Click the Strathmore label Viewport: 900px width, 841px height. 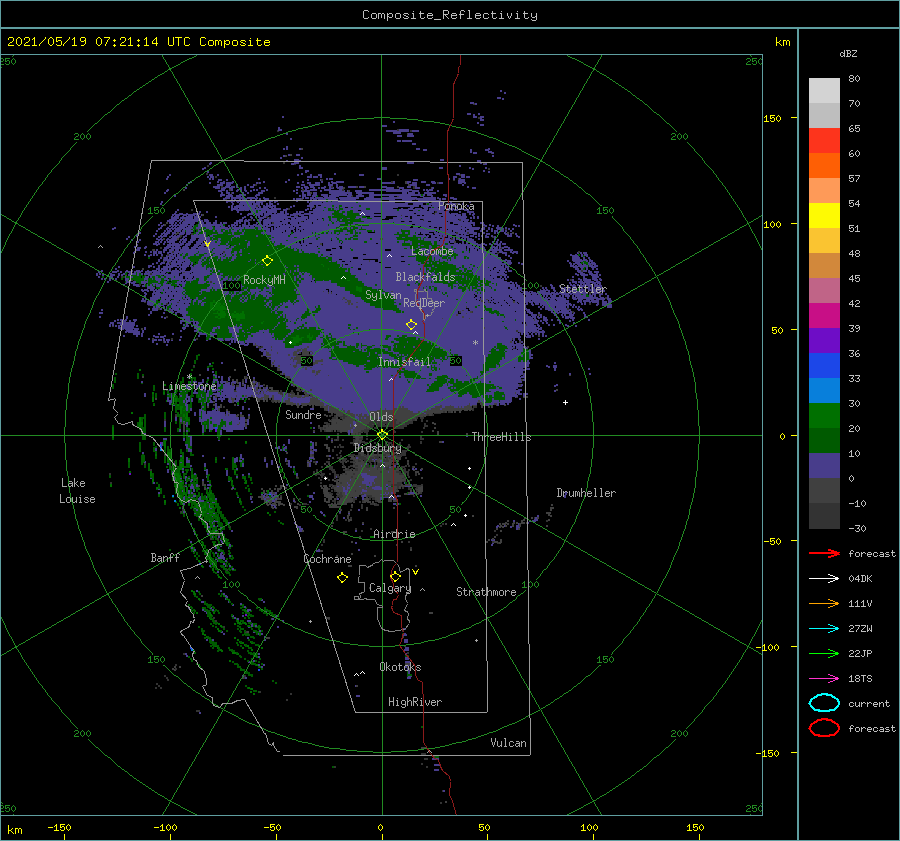click(486, 592)
